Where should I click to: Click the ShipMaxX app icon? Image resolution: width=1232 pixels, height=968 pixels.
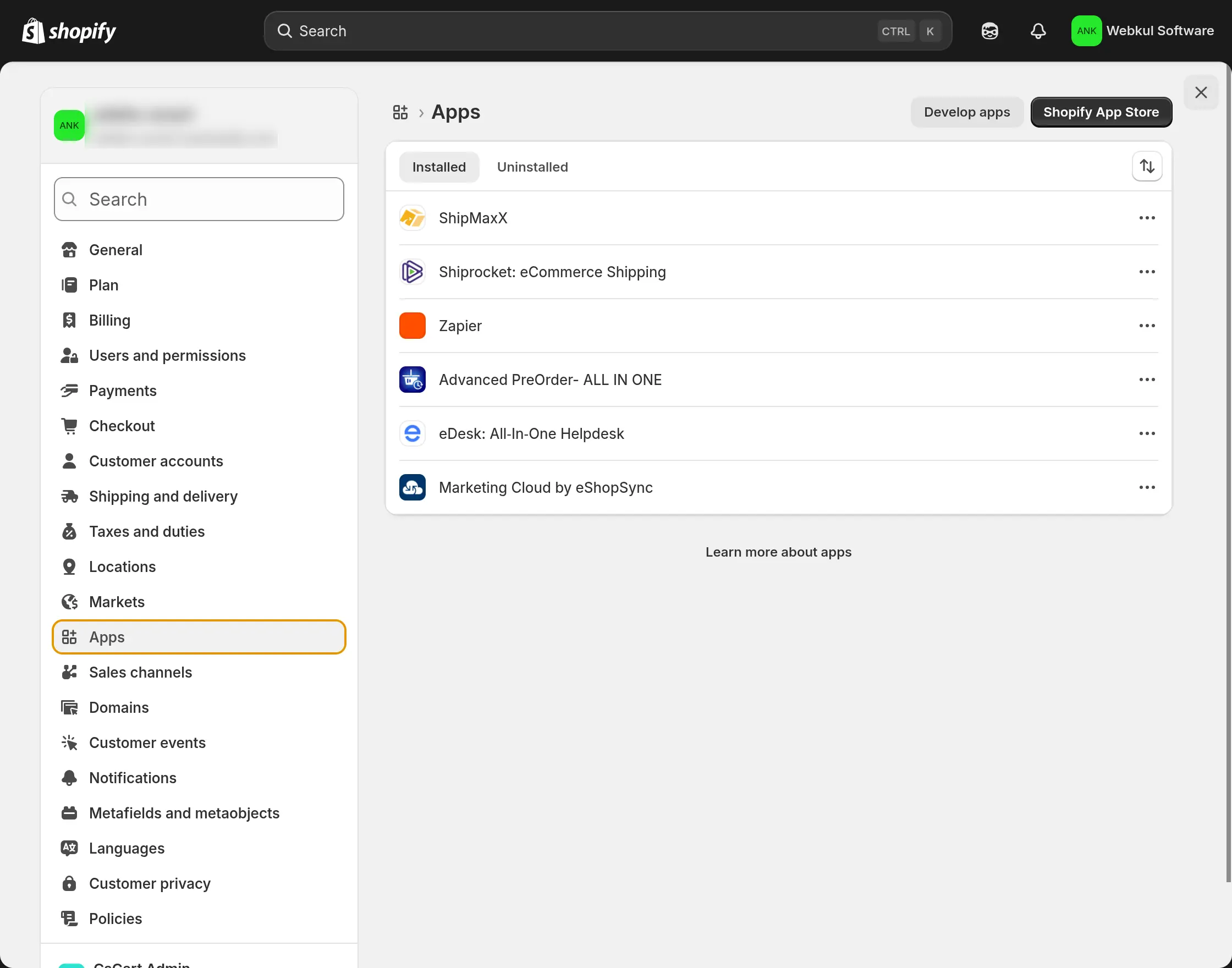coord(412,218)
